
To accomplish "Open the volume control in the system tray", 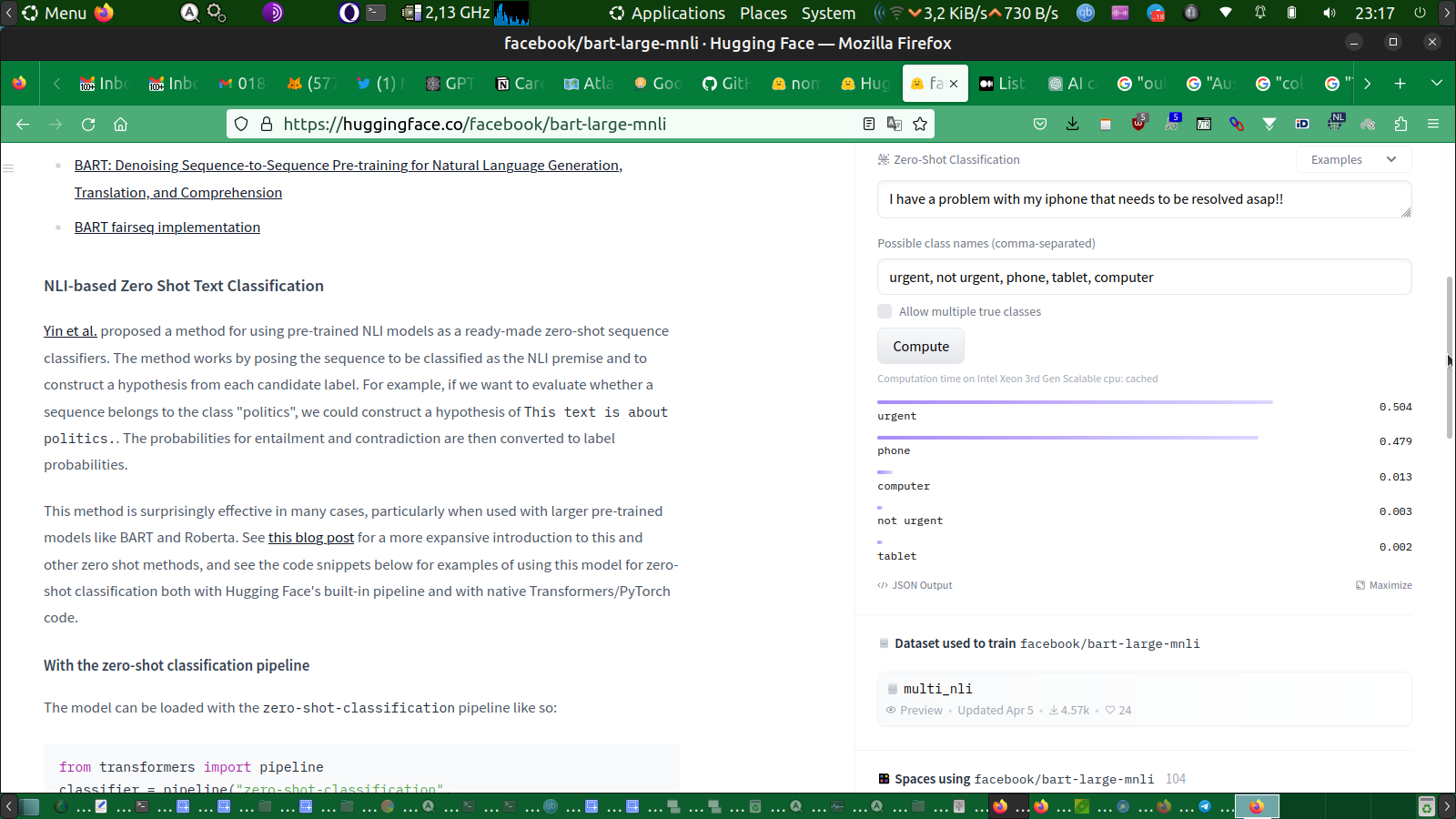I will point(1329,13).
